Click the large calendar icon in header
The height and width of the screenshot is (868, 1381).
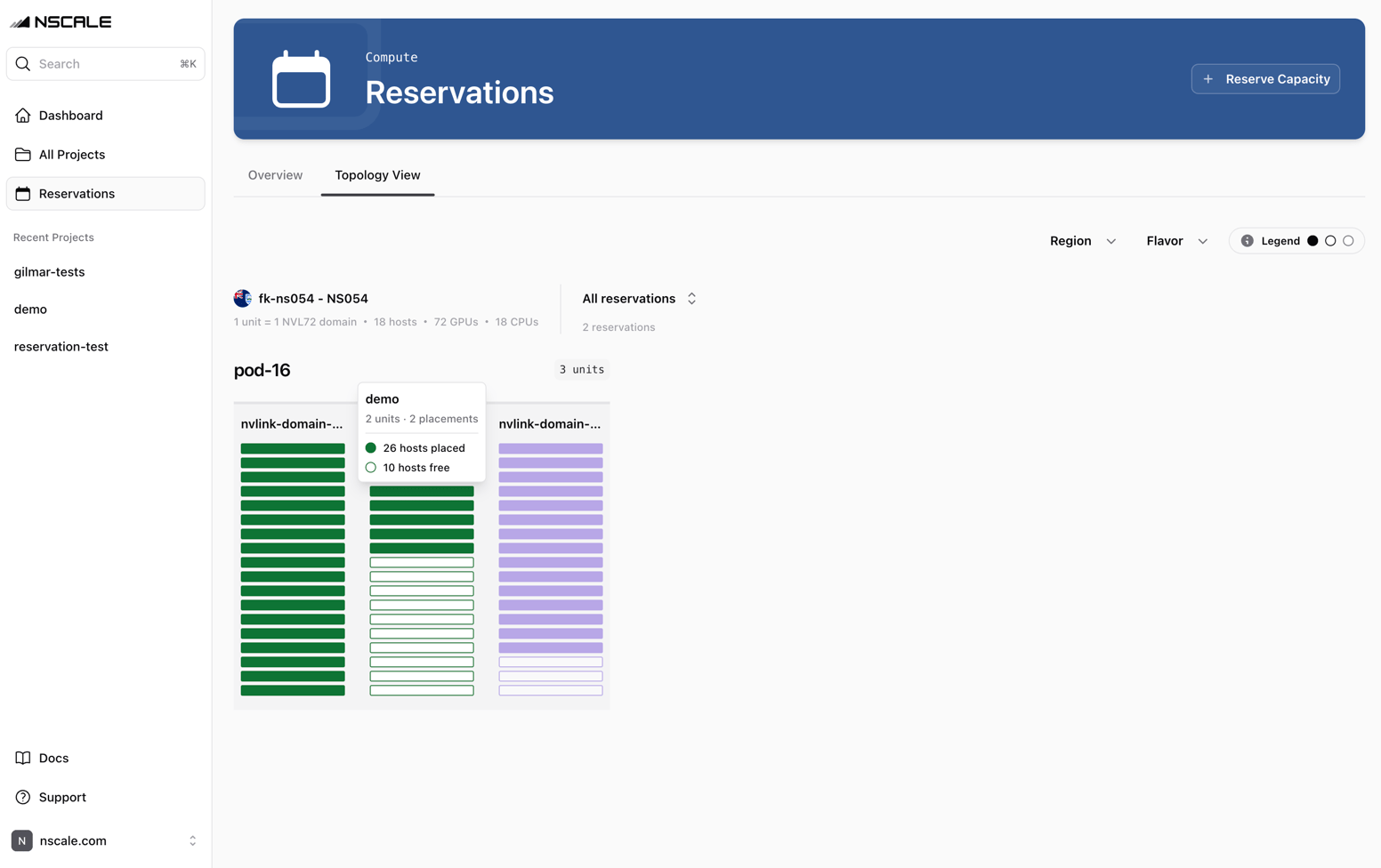click(302, 79)
